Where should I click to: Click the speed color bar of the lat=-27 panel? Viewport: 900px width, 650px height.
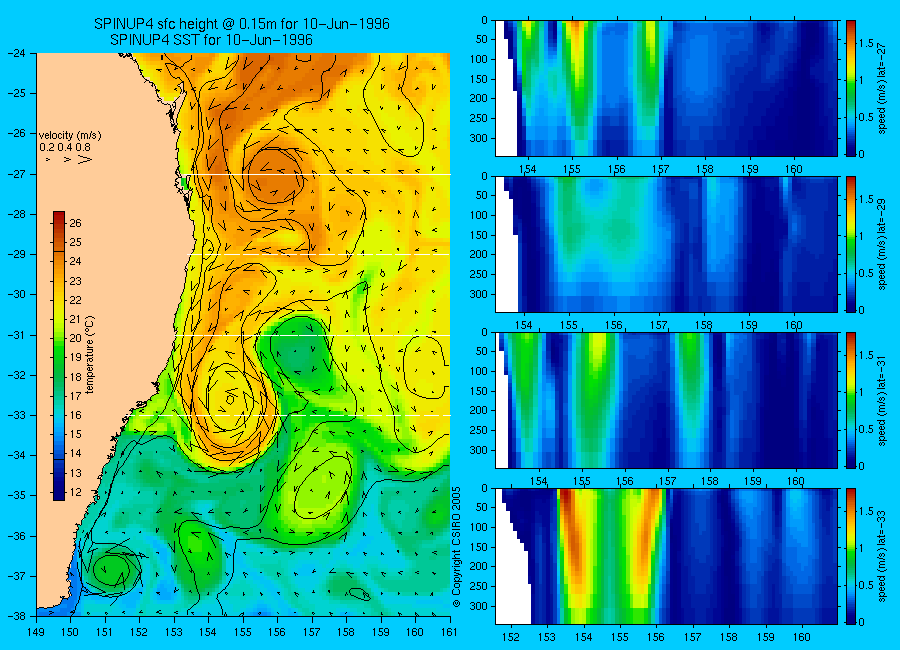(851, 88)
